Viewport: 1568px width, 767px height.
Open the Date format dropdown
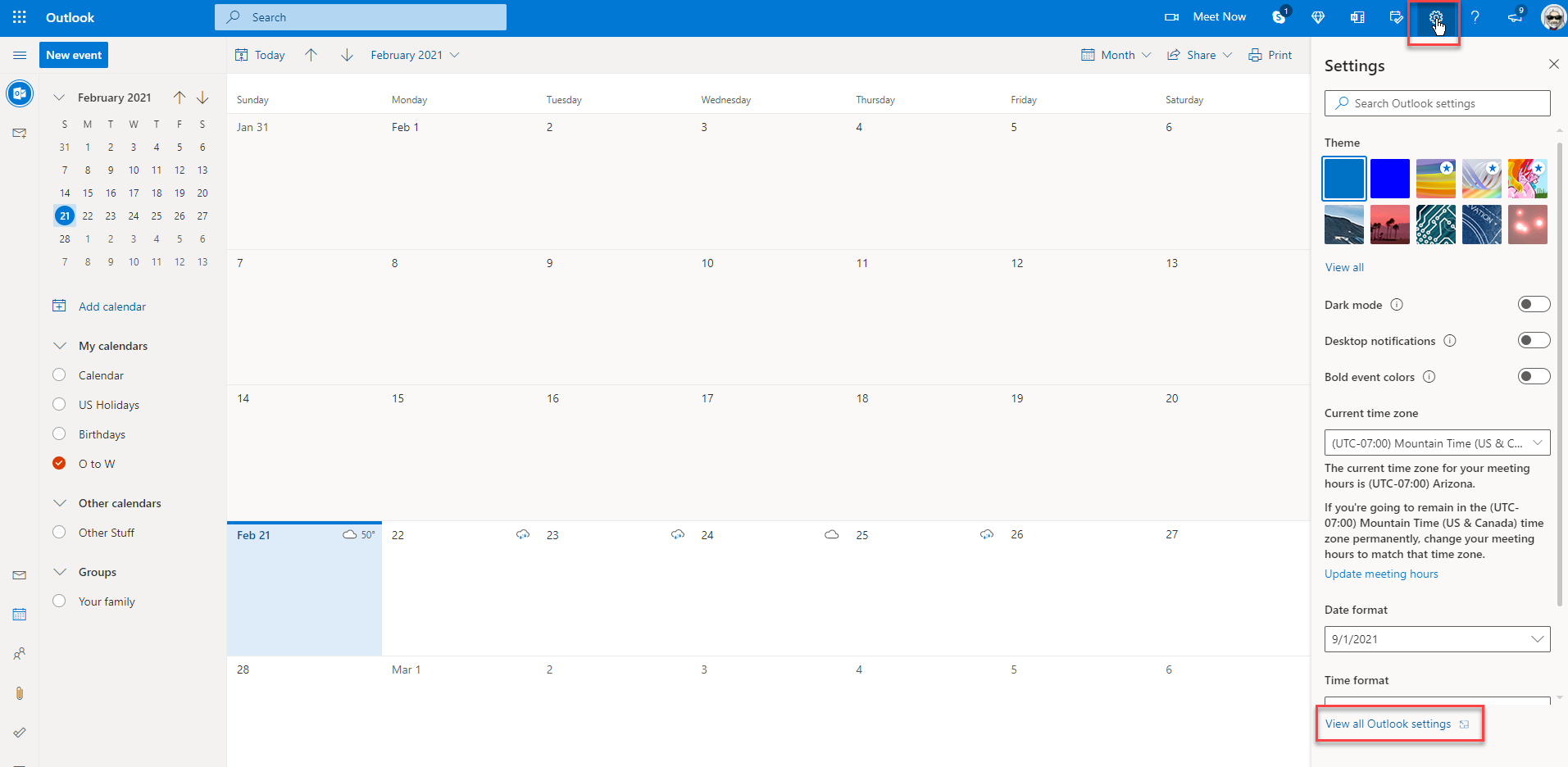1437,639
